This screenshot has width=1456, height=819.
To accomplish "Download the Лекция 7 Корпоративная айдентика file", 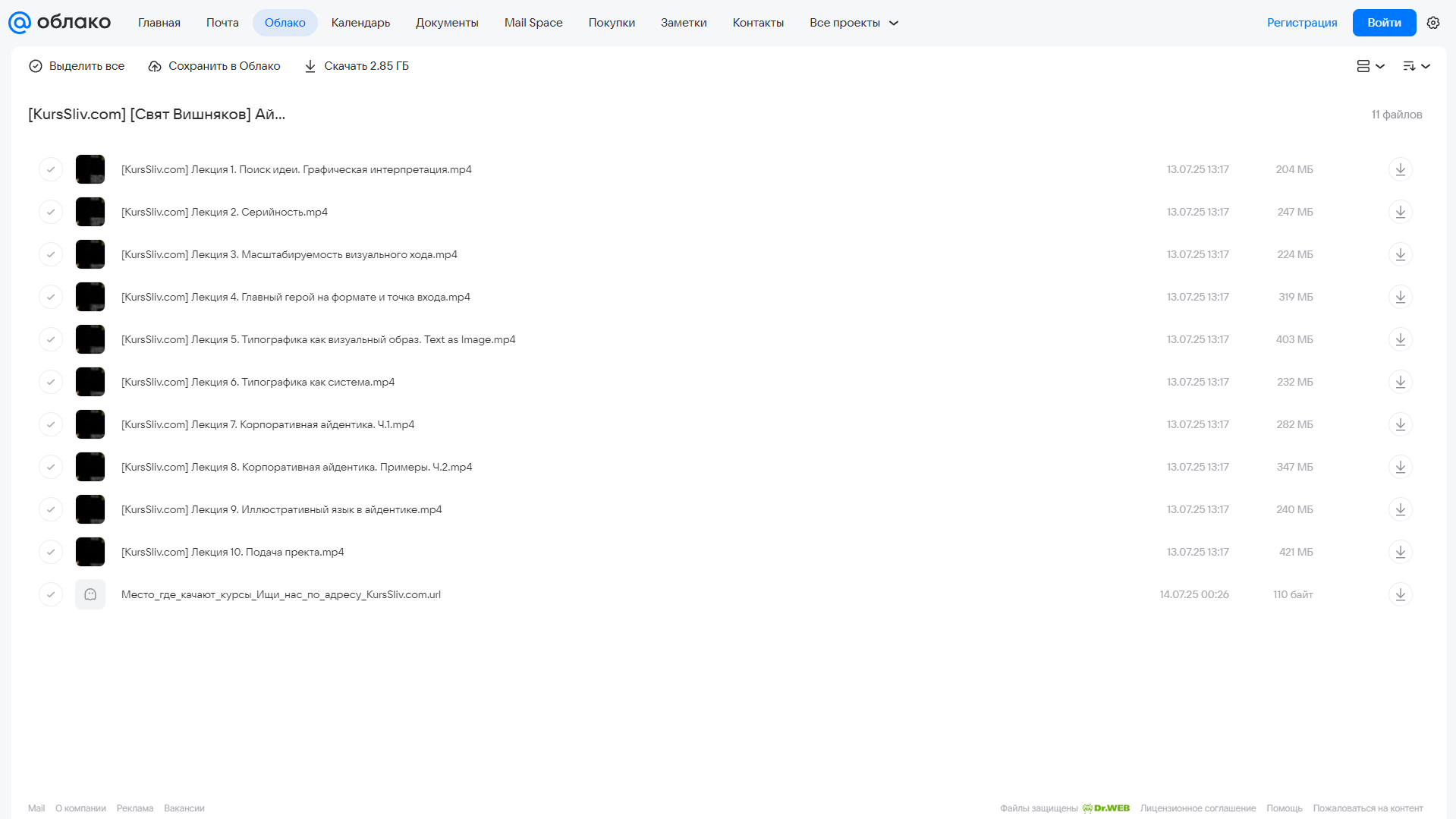I will click(x=1400, y=424).
